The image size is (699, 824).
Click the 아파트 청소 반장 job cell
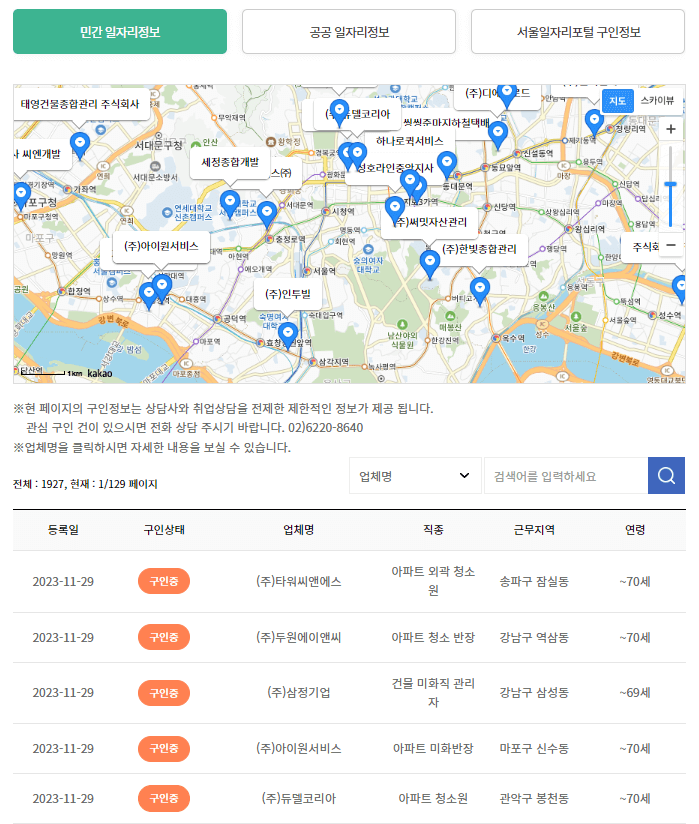433,637
